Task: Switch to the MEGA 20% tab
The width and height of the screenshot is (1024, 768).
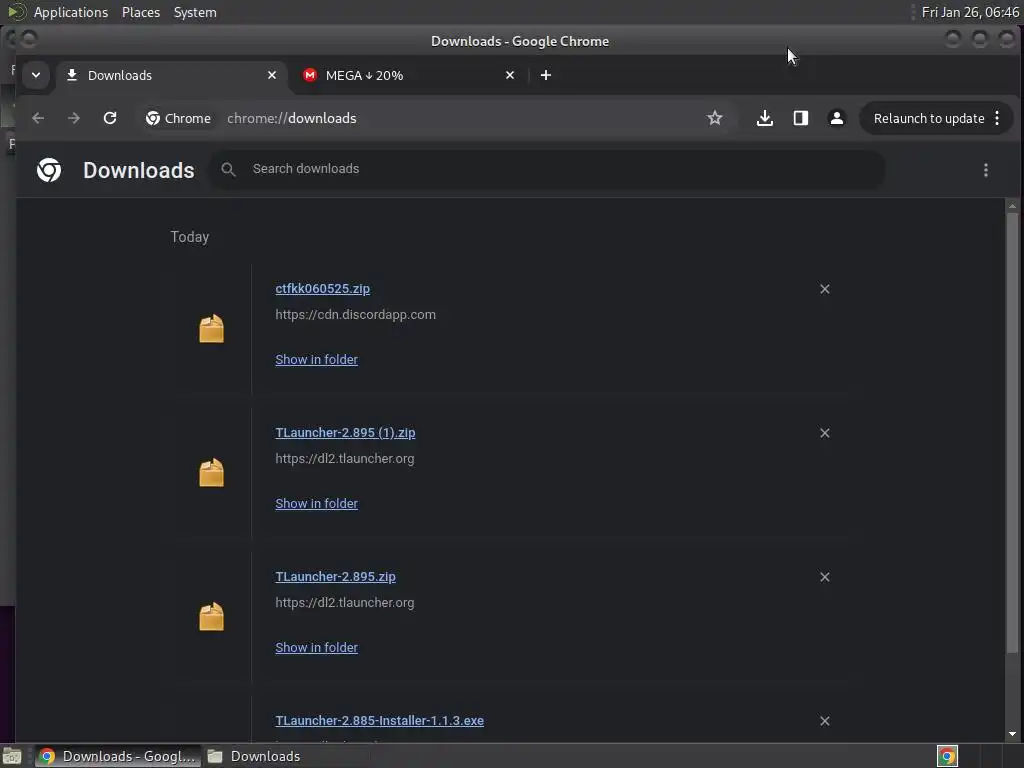Action: pyautogui.click(x=409, y=75)
